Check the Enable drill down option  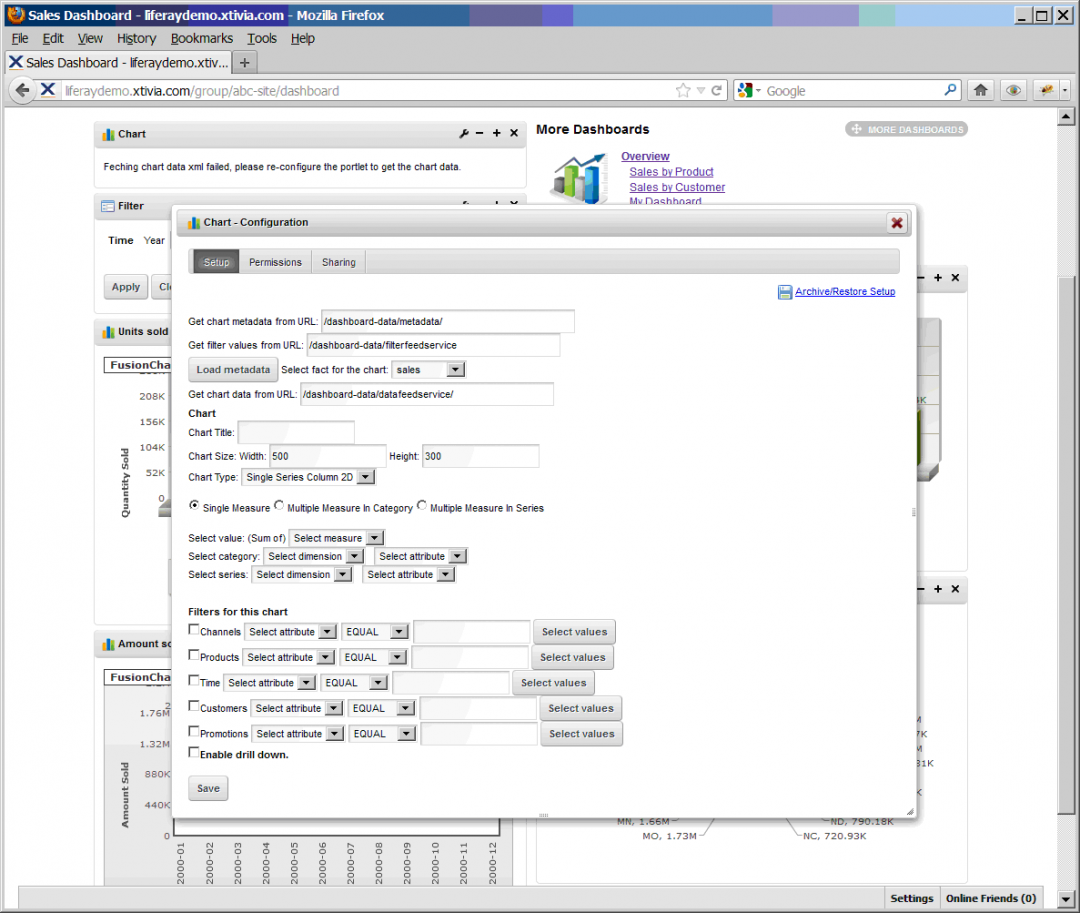pyautogui.click(x=194, y=752)
